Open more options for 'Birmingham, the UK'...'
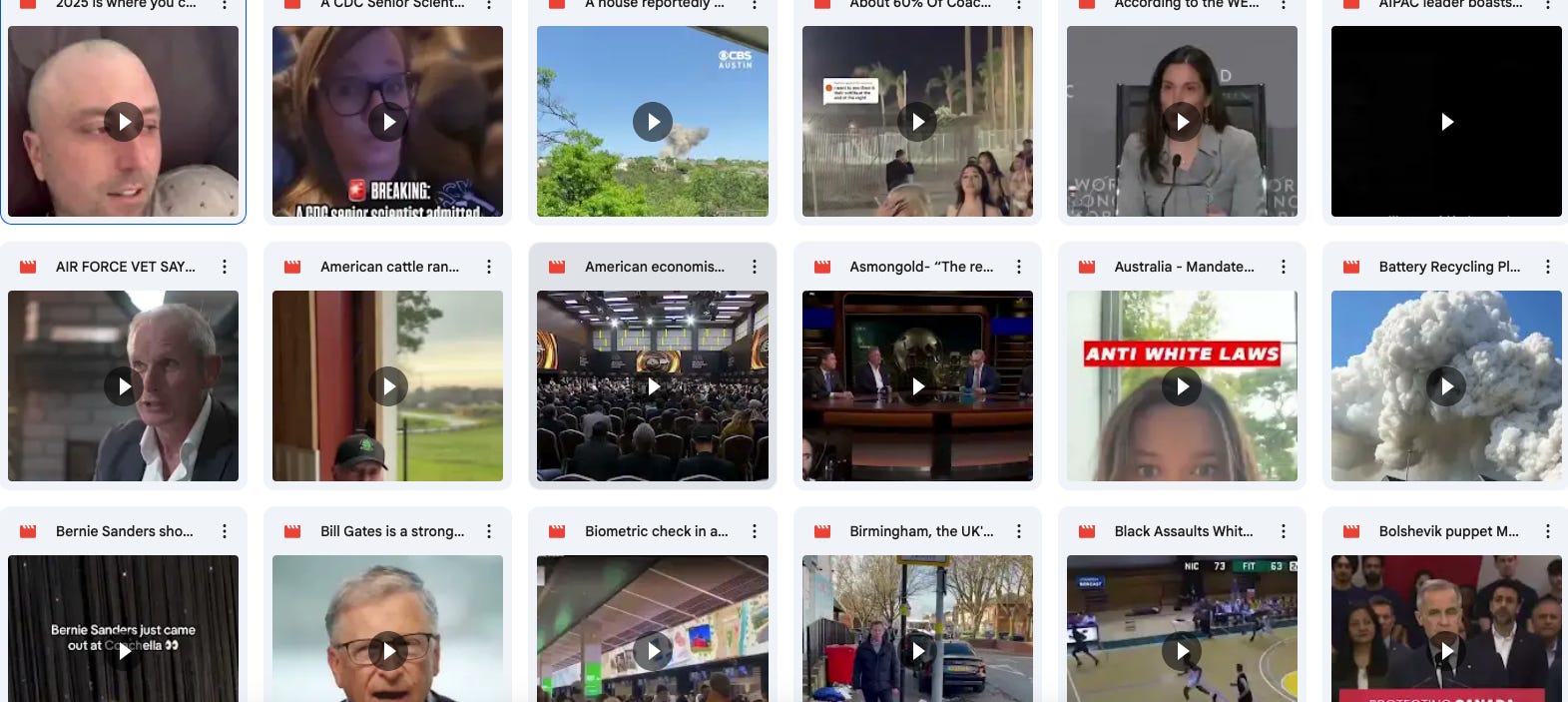 [1019, 531]
